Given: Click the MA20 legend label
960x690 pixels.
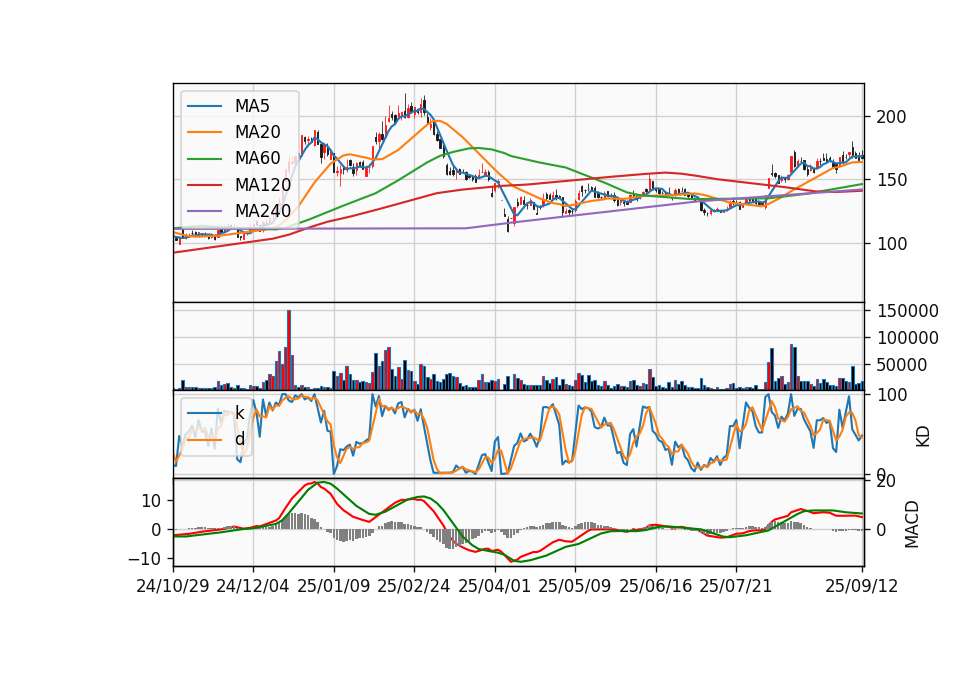Looking at the screenshot, I should pos(257,132).
